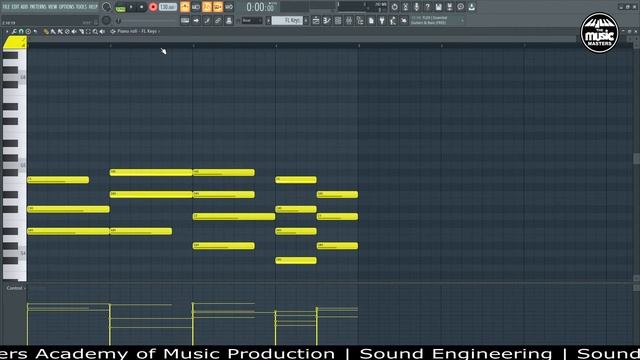Click the stop button in the transport
This screenshot has height=360, width=640.
[x=142, y=7]
